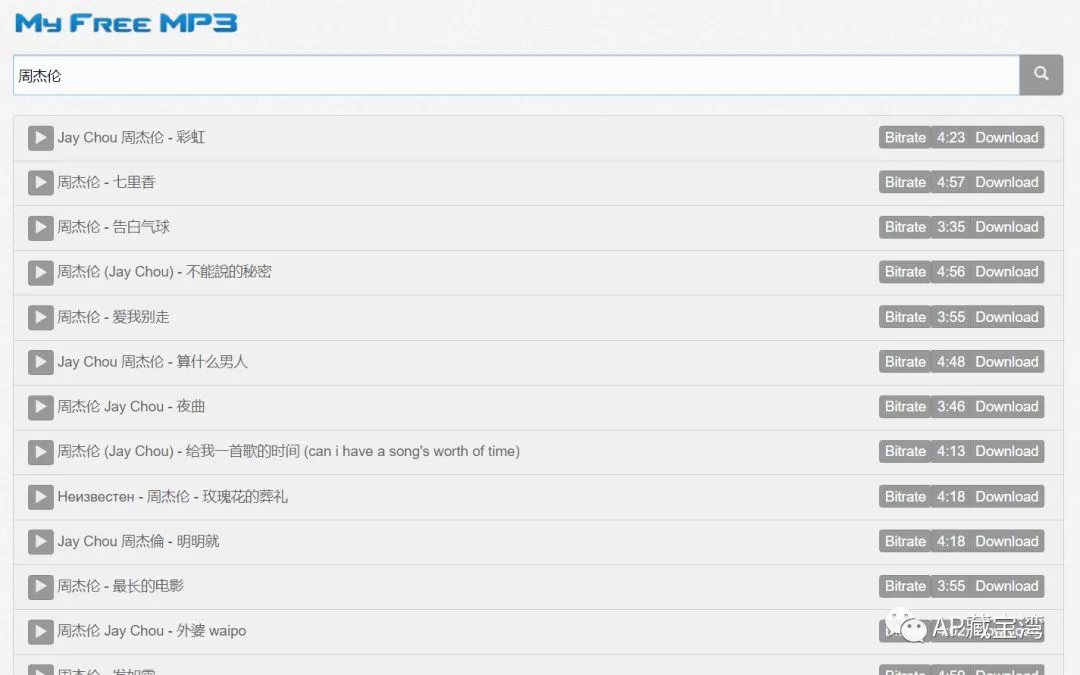Viewport: 1080px width, 675px height.
Task: Open the My Free MP3 logo
Action: click(126, 23)
